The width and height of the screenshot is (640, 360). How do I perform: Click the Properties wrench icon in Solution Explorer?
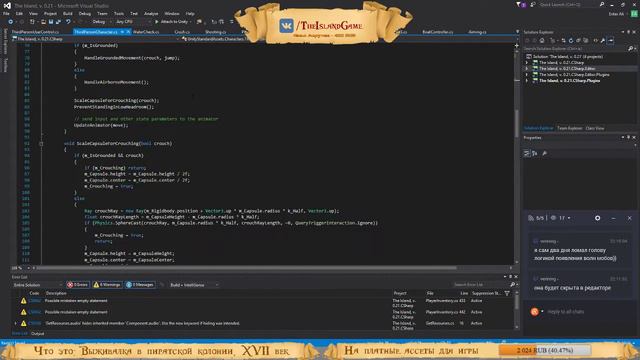[x=603, y=40]
